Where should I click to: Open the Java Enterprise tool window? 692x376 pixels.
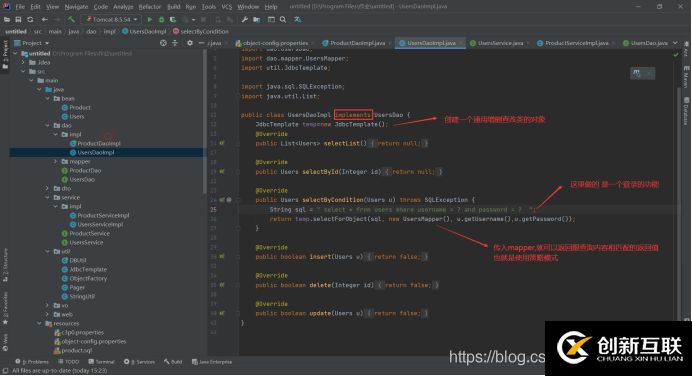click(212, 362)
